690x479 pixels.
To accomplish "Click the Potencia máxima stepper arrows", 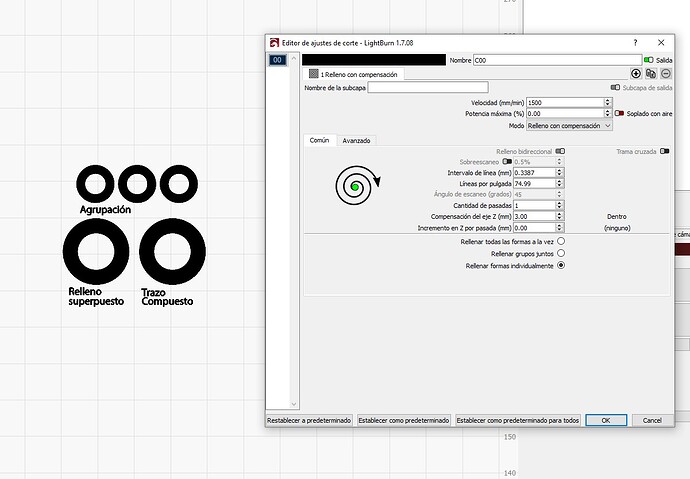I will pos(608,113).
